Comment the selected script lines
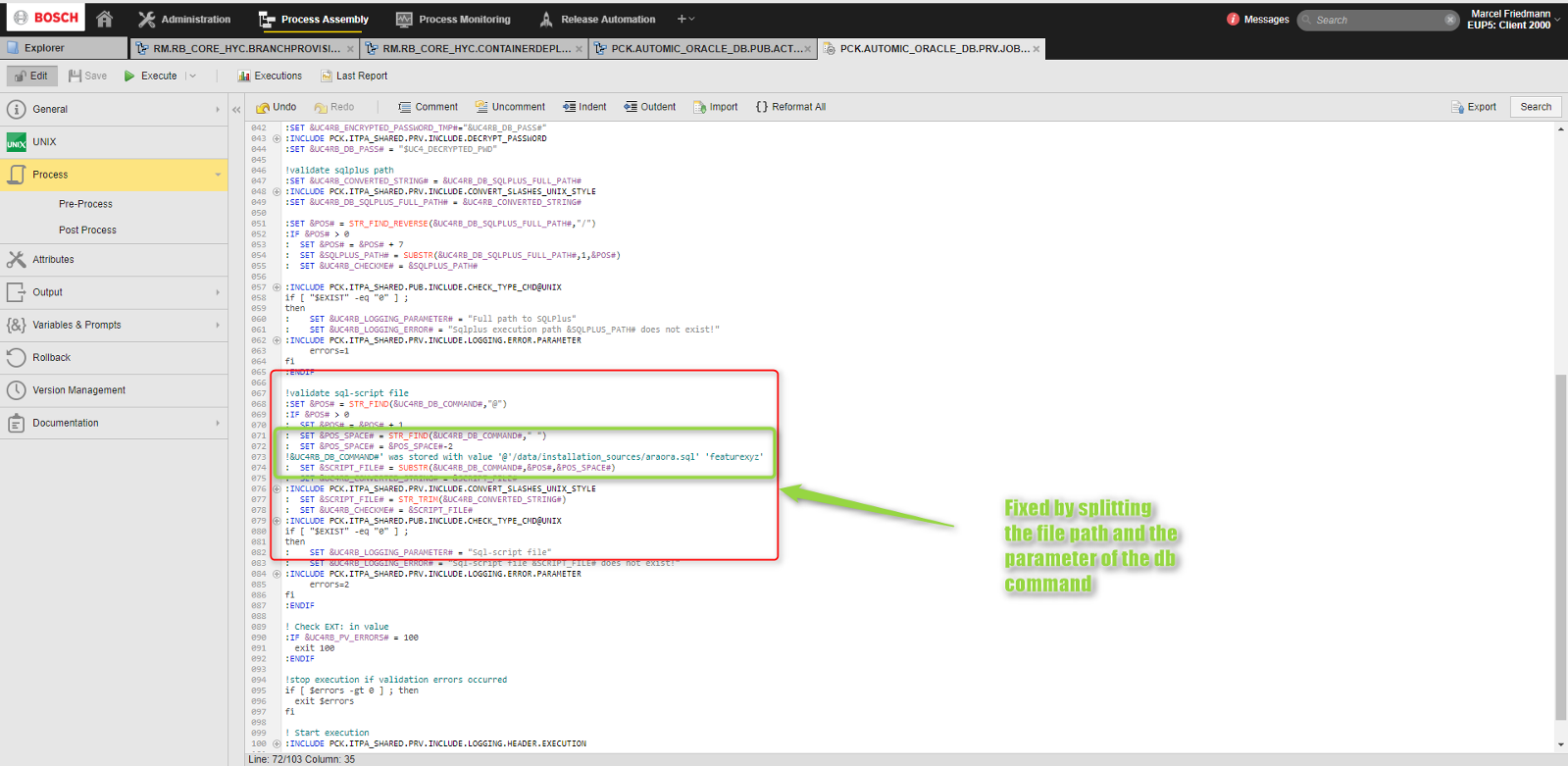This screenshot has width=1568, height=766. click(428, 107)
